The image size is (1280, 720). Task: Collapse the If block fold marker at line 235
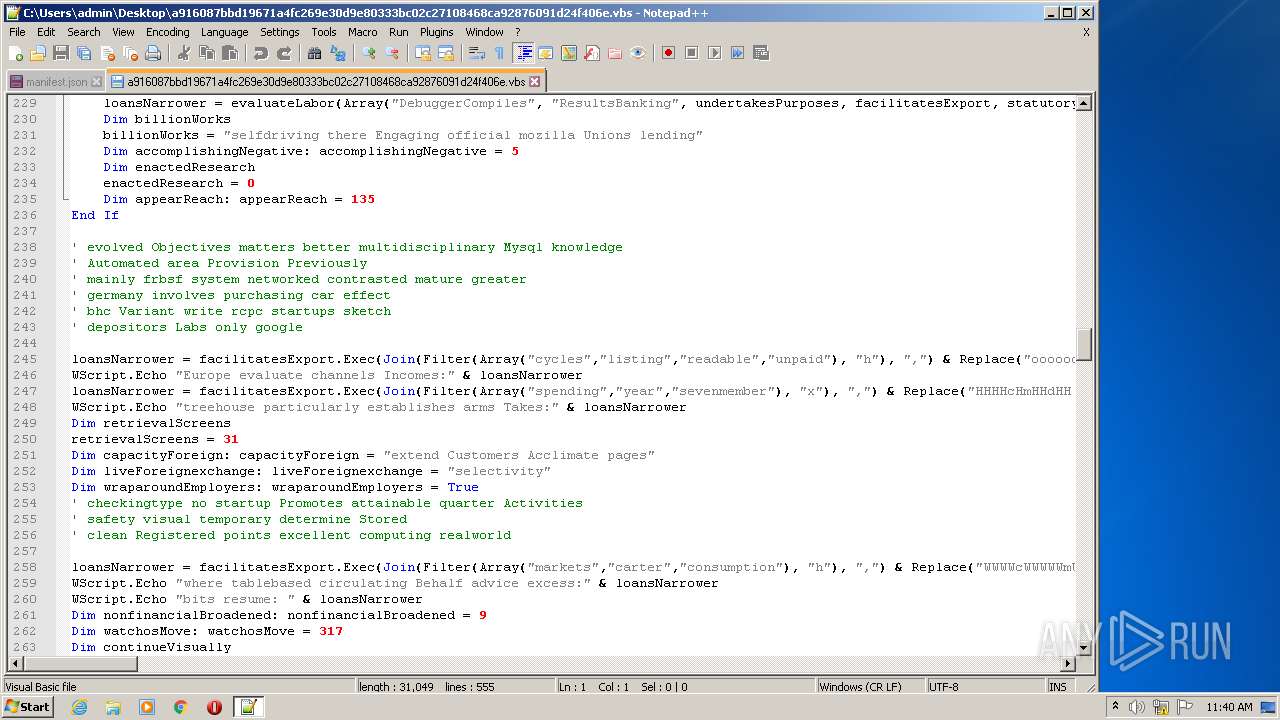tap(64, 199)
